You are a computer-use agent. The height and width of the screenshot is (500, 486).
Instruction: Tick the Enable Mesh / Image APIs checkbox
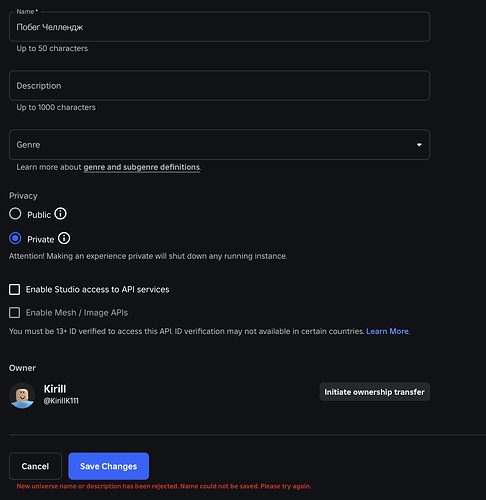tap(14, 313)
